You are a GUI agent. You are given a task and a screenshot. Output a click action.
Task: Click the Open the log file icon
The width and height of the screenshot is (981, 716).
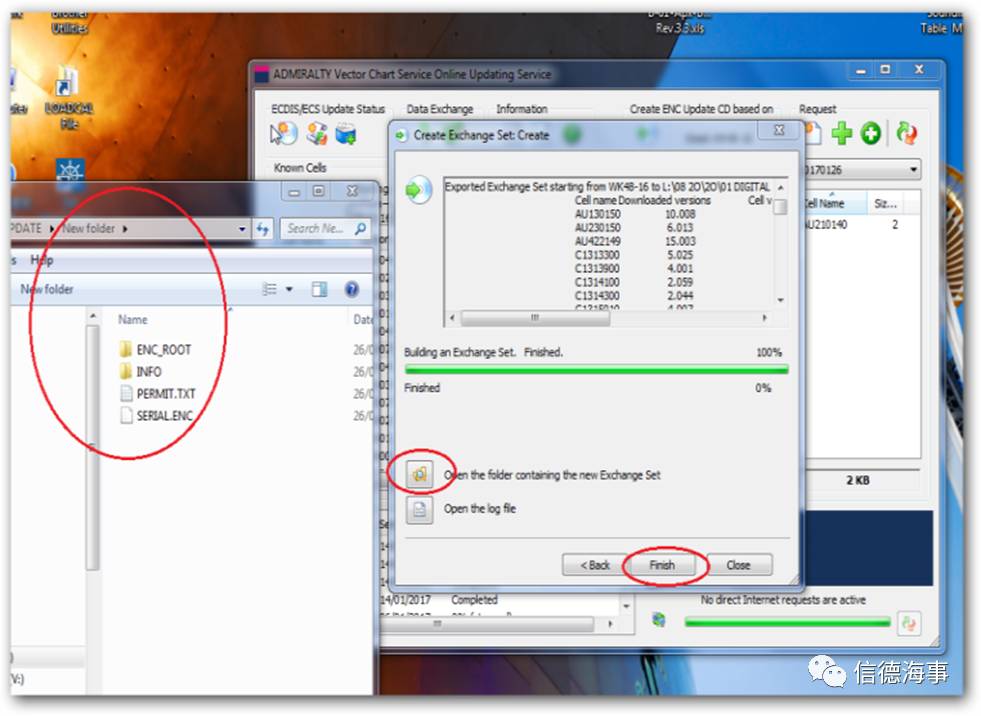tap(419, 509)
